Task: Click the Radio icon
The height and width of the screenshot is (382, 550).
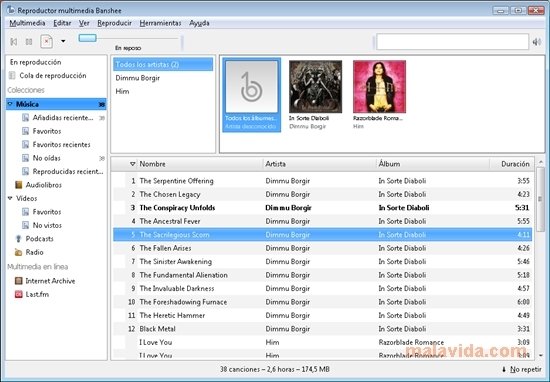Action: pyautogui.click(x=19, y=252)
